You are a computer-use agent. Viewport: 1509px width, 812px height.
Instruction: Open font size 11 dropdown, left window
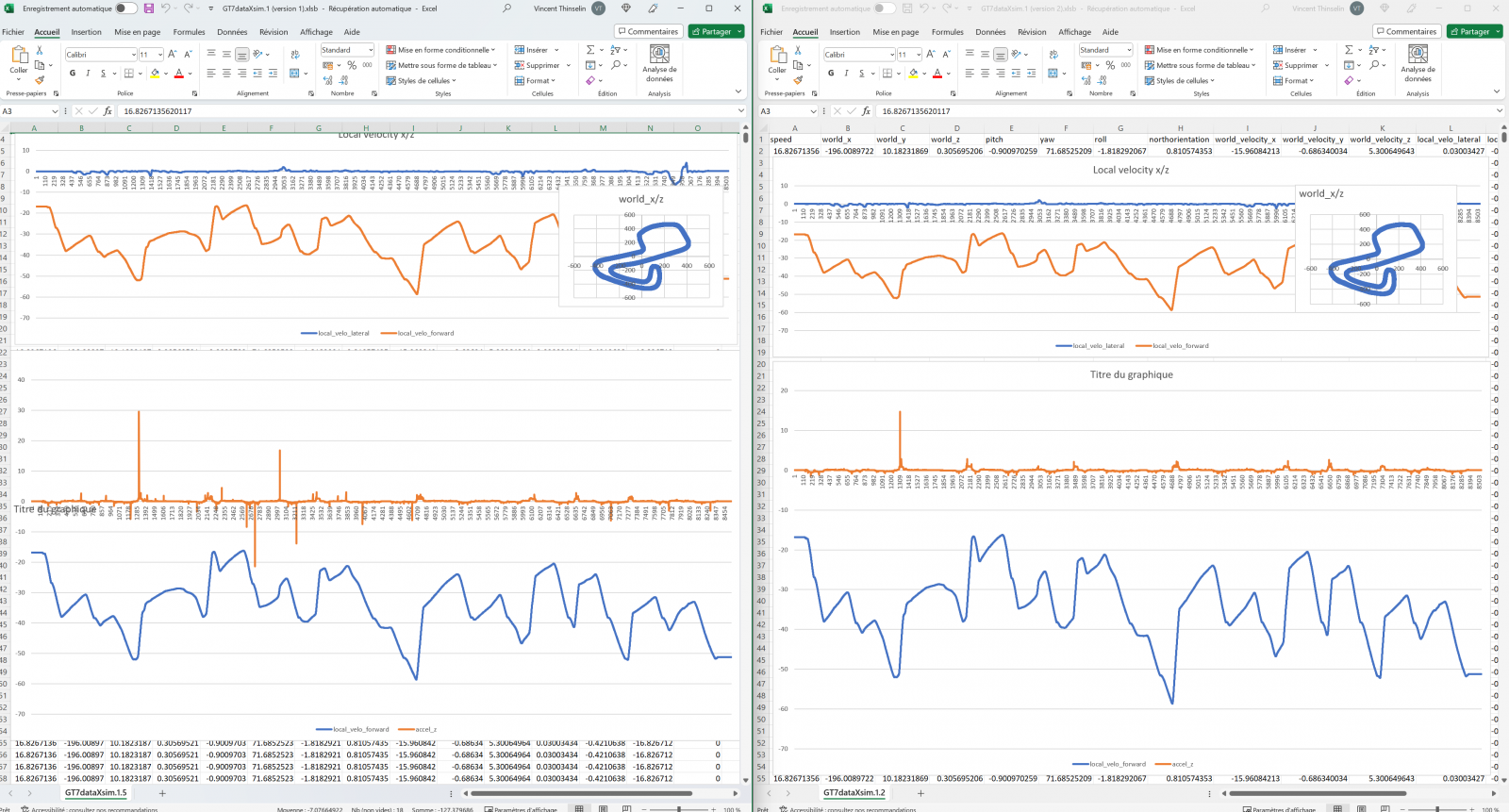click(160, 55)
